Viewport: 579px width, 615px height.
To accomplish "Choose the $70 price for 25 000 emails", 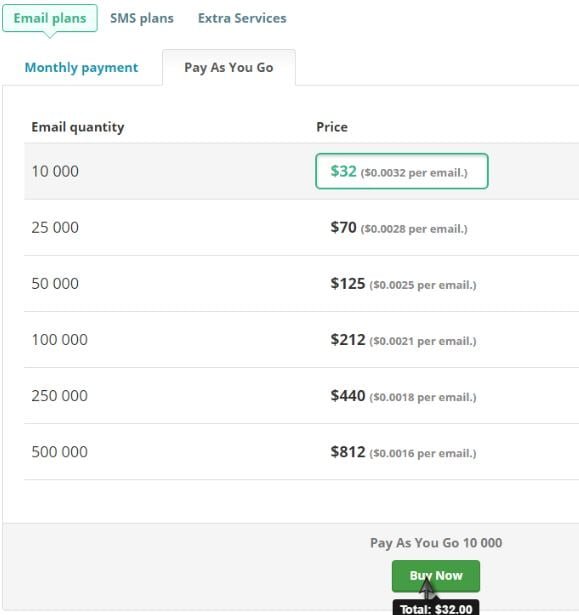I will click(x=399, y=227).
